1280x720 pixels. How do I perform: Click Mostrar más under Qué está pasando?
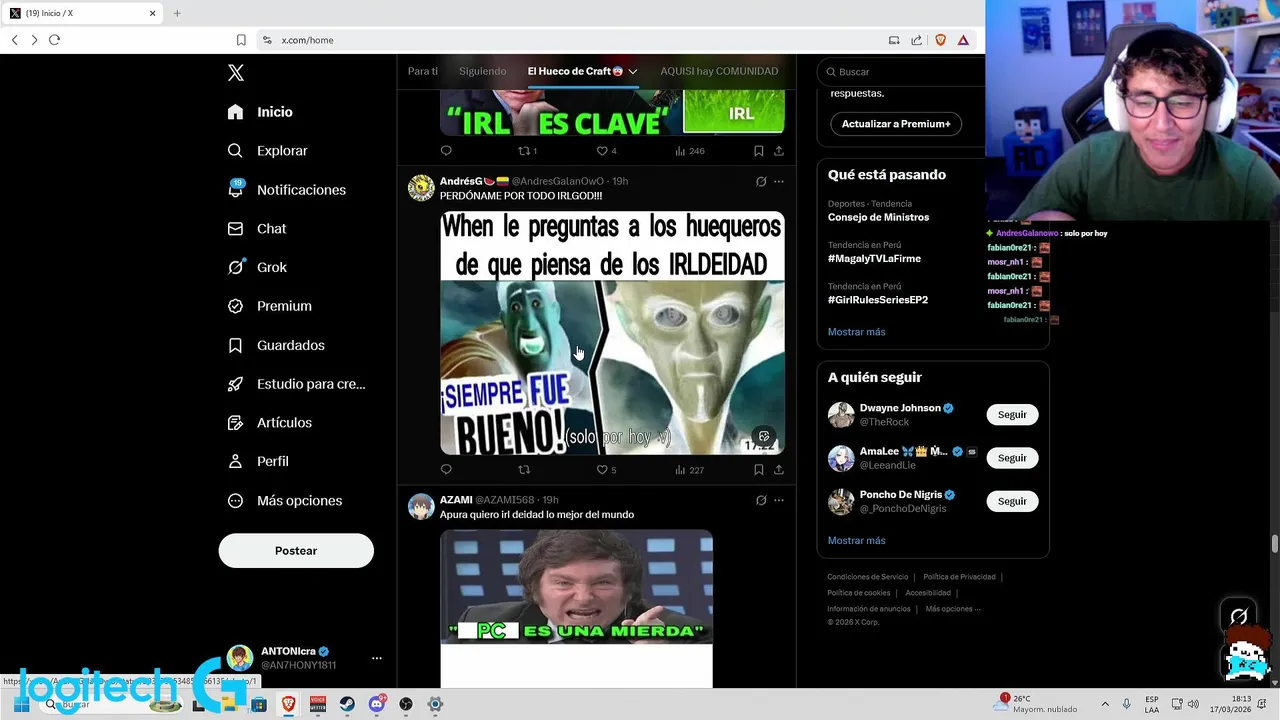[x=856, y=332]
